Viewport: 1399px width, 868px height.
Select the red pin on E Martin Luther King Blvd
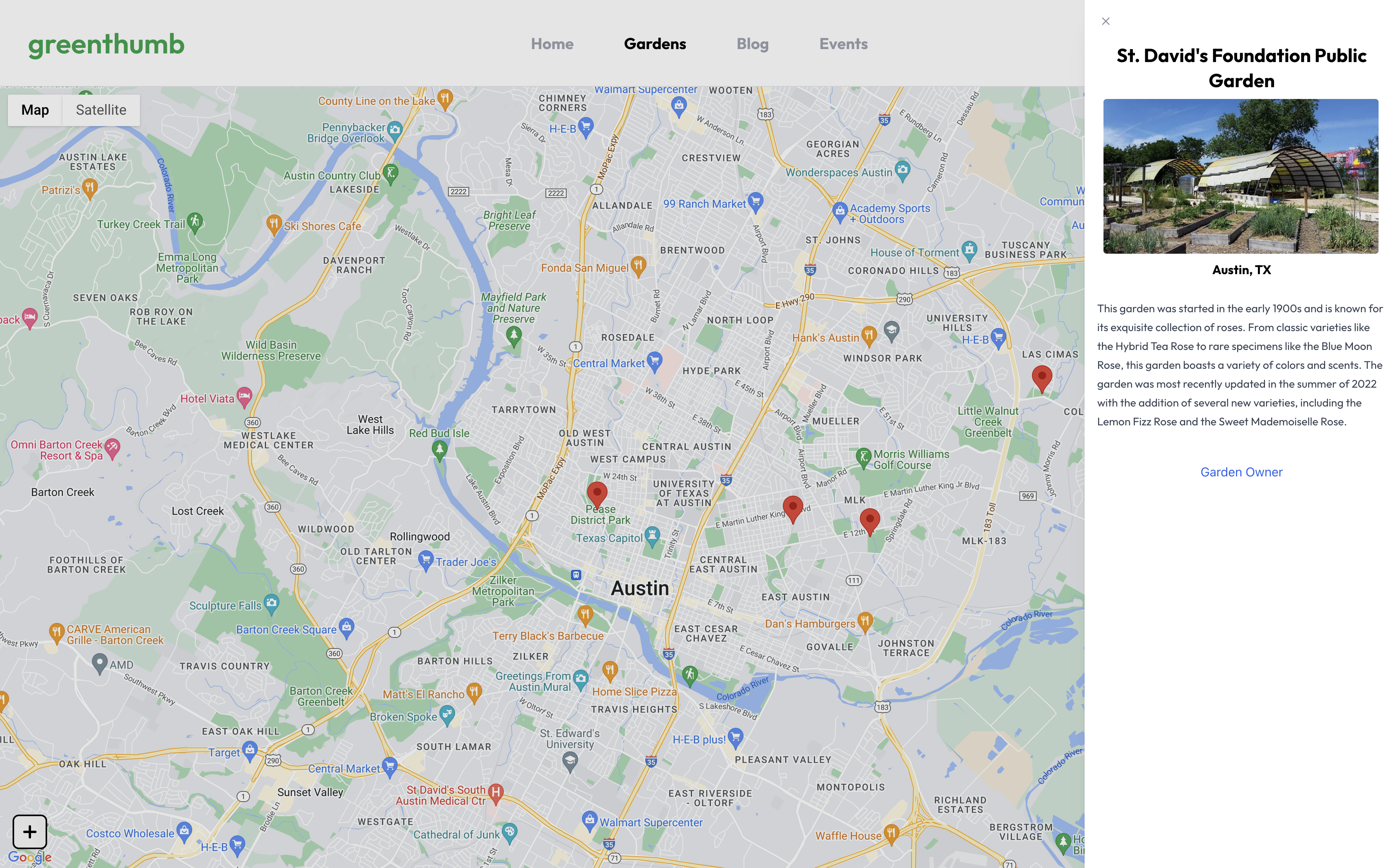click(x=793, y=509)
